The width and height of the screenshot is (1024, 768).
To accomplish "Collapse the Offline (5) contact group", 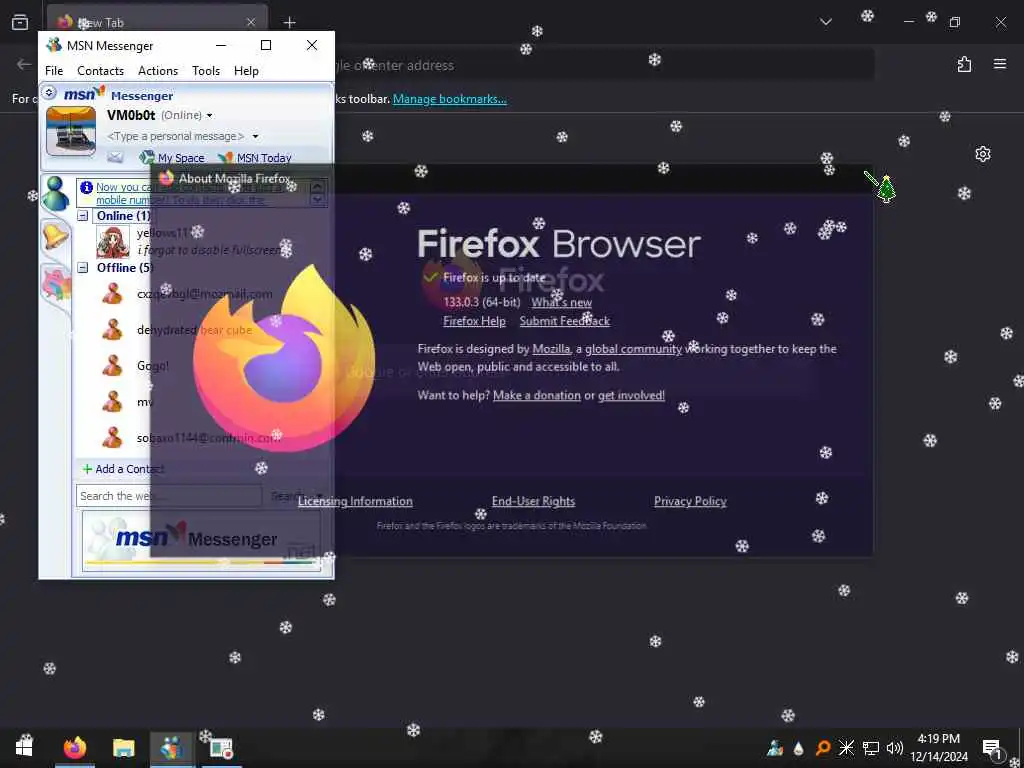I will (x=83, y=267).
